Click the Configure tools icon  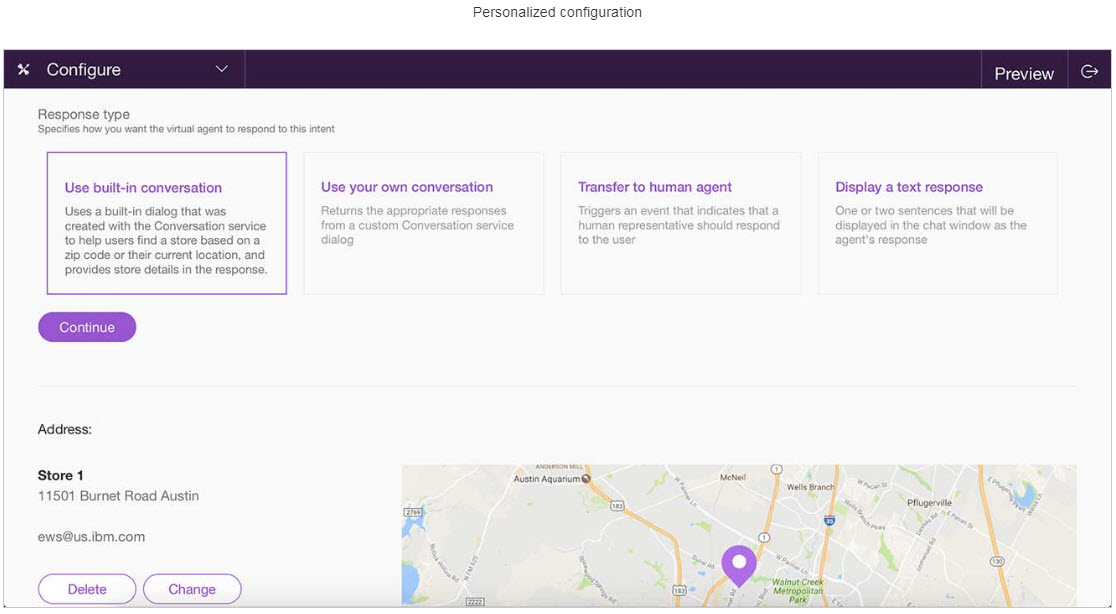[x=24, y=70]
